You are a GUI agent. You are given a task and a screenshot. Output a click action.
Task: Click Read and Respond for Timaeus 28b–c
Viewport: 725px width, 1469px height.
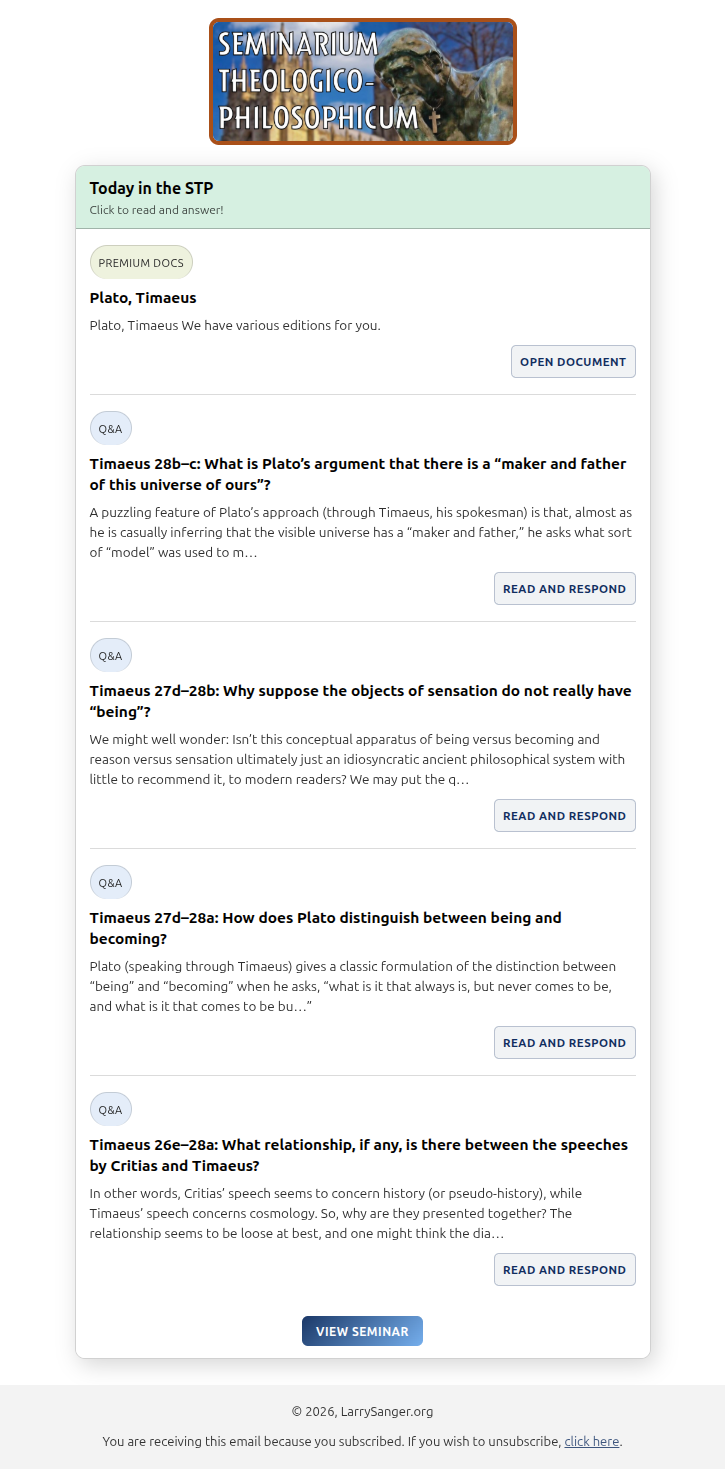[565, 589]
